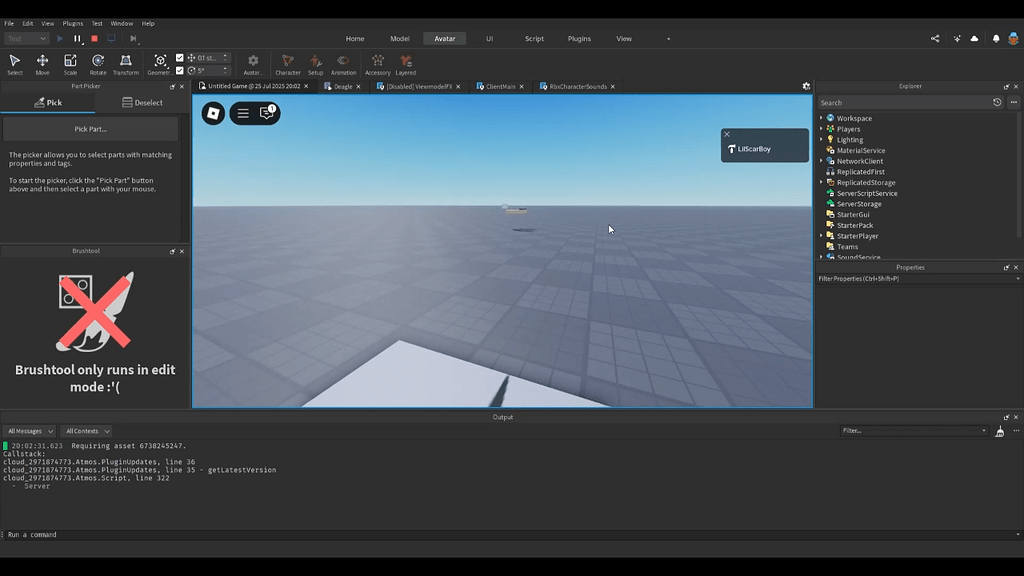Screen dimensions: 1024x576
Task: Click the step forward playback icon
Action: 133,39
